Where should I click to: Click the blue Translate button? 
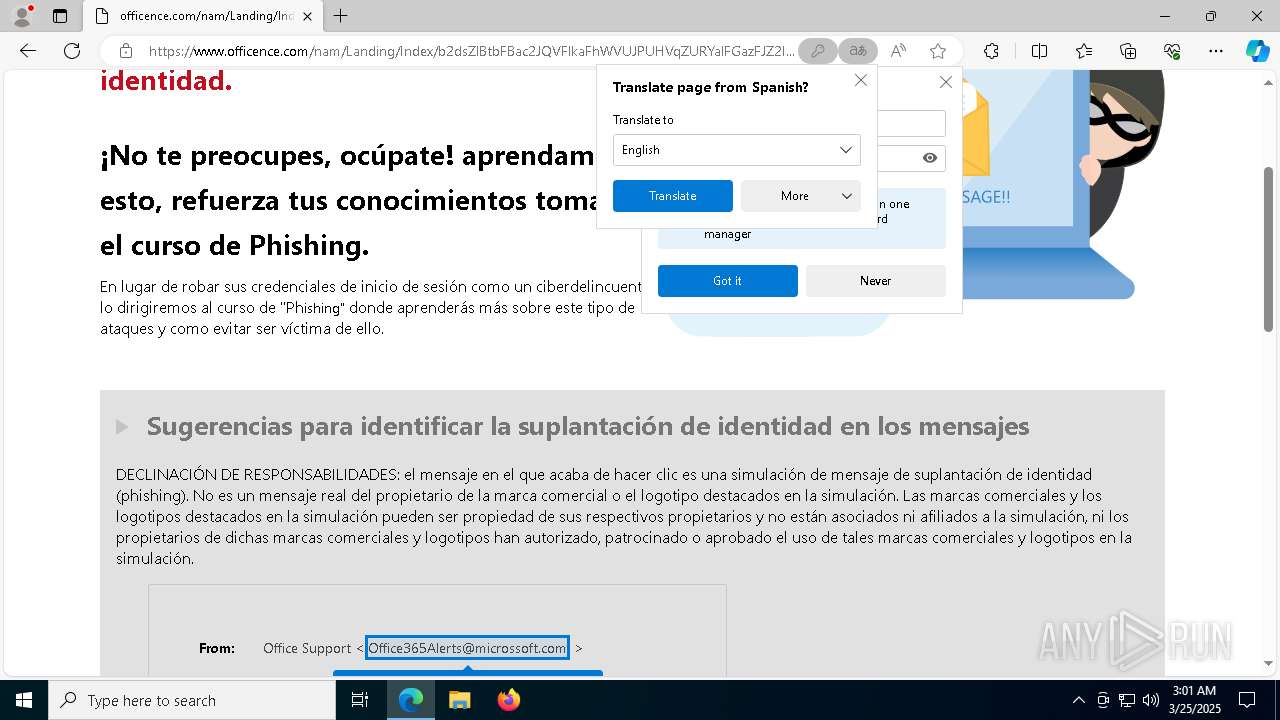[x=673, y=196]
